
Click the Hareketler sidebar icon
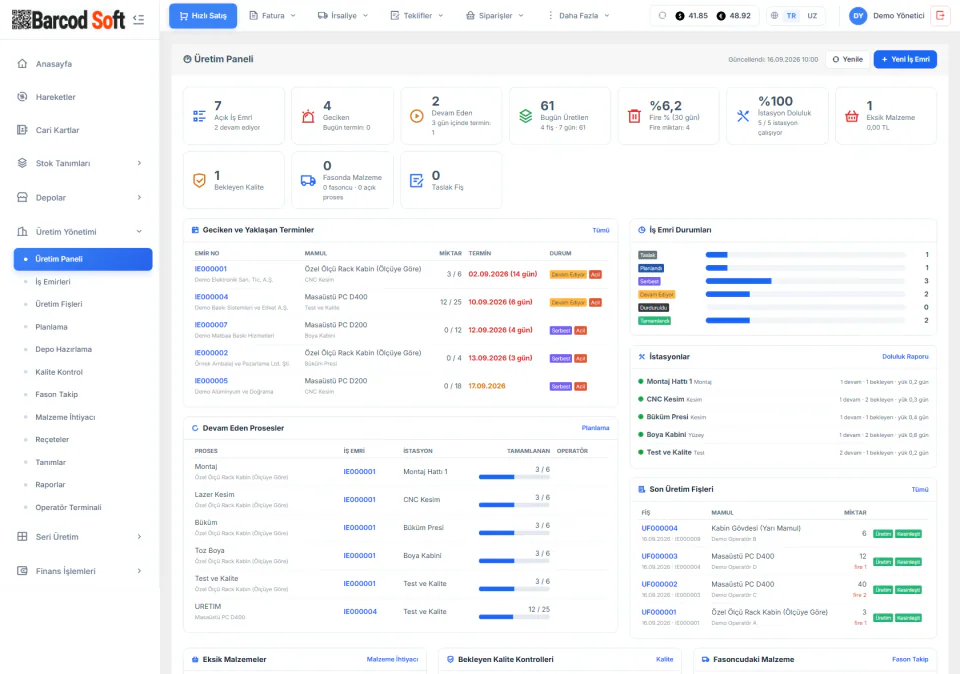pos(22,97)
